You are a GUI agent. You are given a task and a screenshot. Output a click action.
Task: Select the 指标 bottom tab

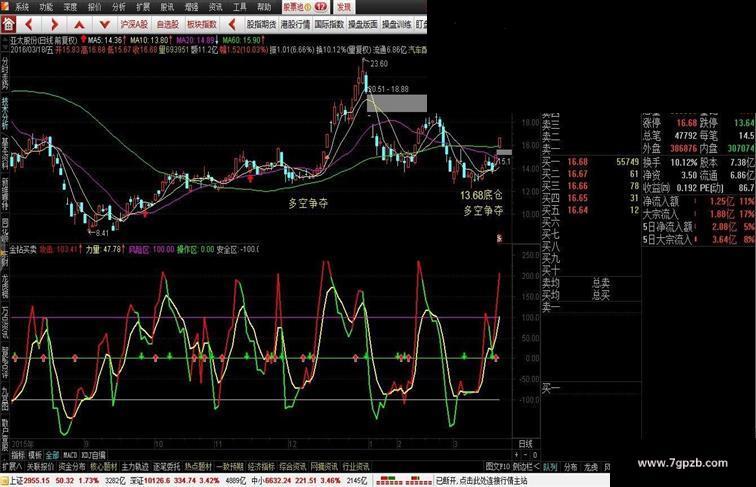click(18, 455)
